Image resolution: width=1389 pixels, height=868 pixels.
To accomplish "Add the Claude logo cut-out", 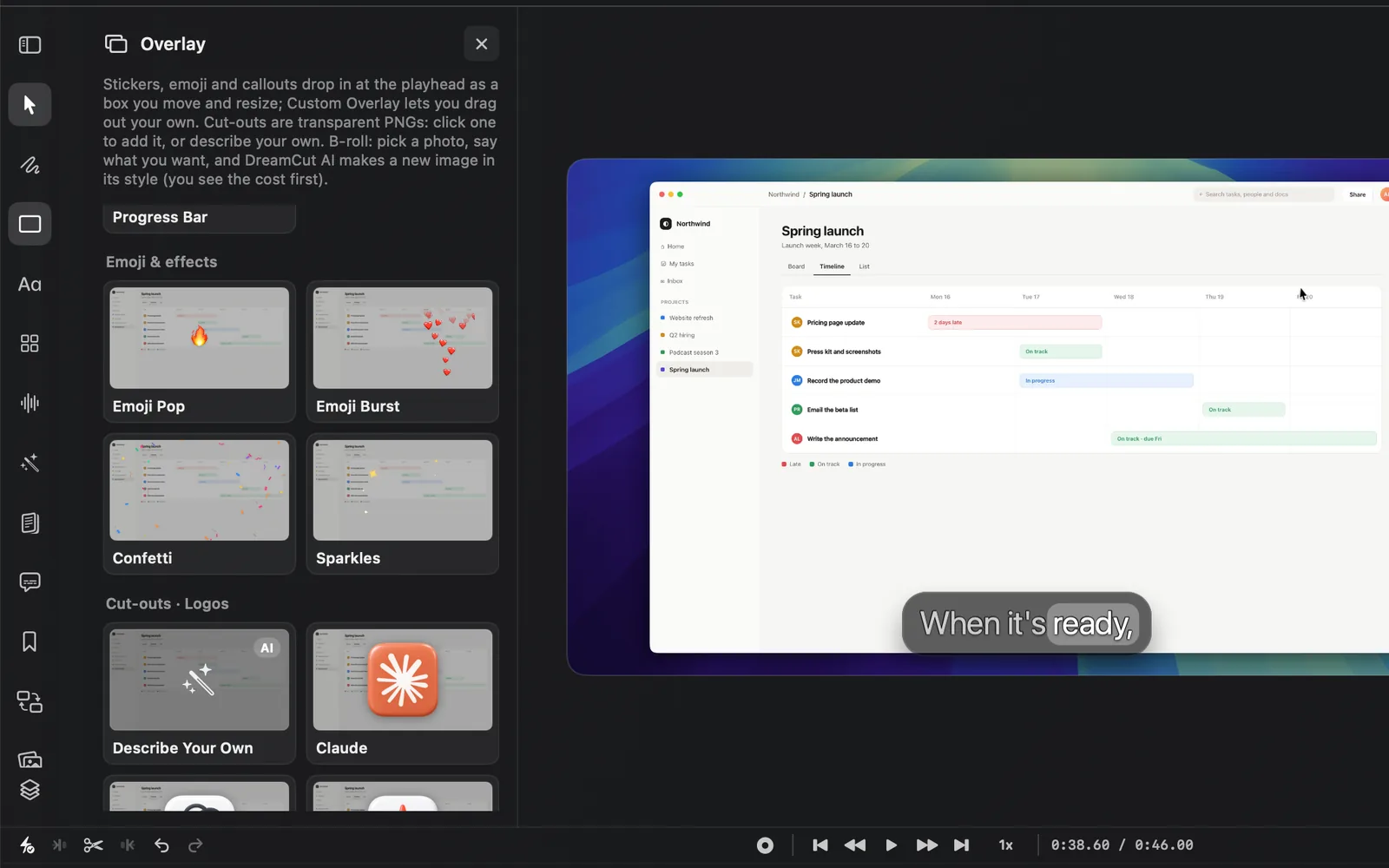I will (x=403, y=694).
